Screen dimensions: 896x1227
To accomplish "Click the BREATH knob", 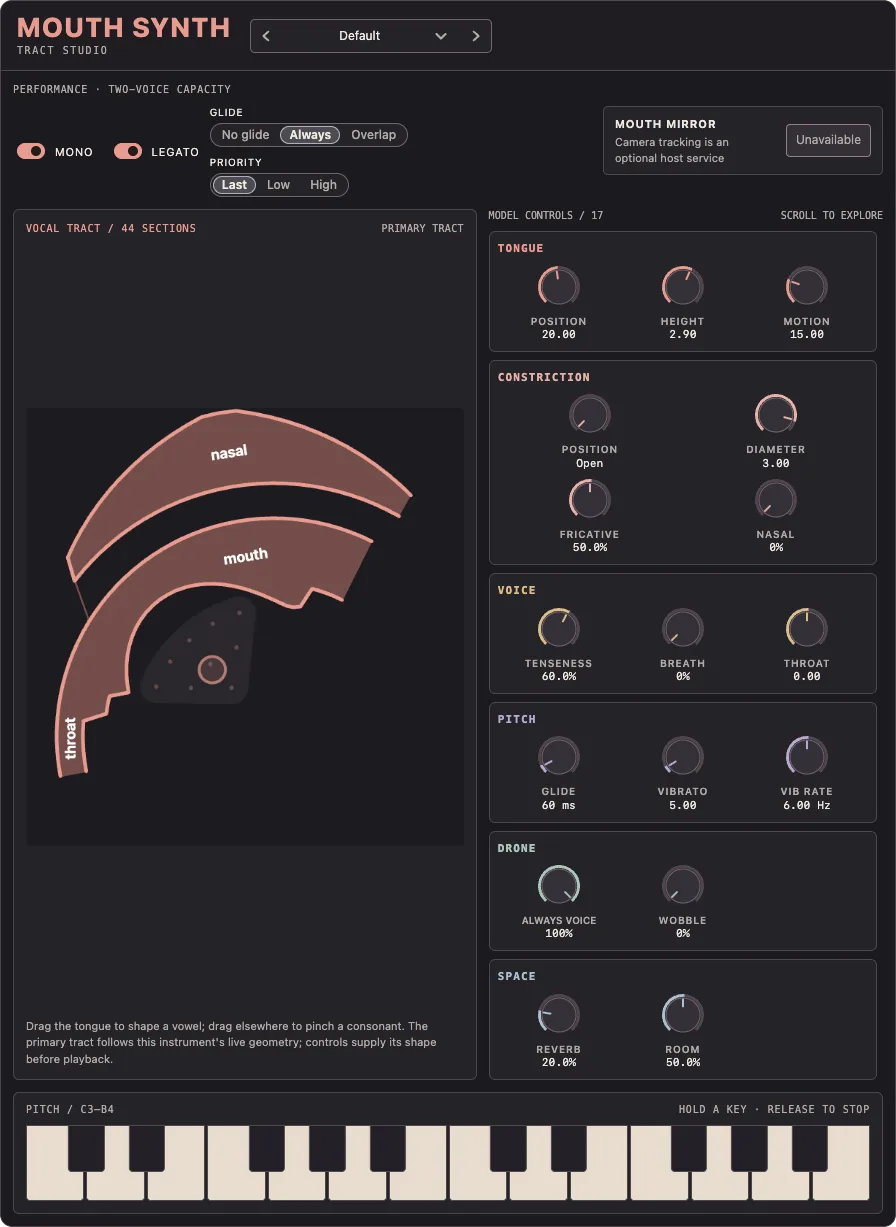I will point(683,628).
